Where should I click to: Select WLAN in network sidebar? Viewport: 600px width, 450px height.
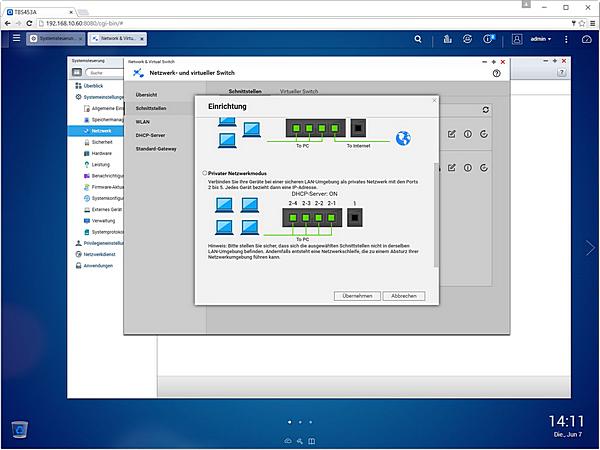142,122
